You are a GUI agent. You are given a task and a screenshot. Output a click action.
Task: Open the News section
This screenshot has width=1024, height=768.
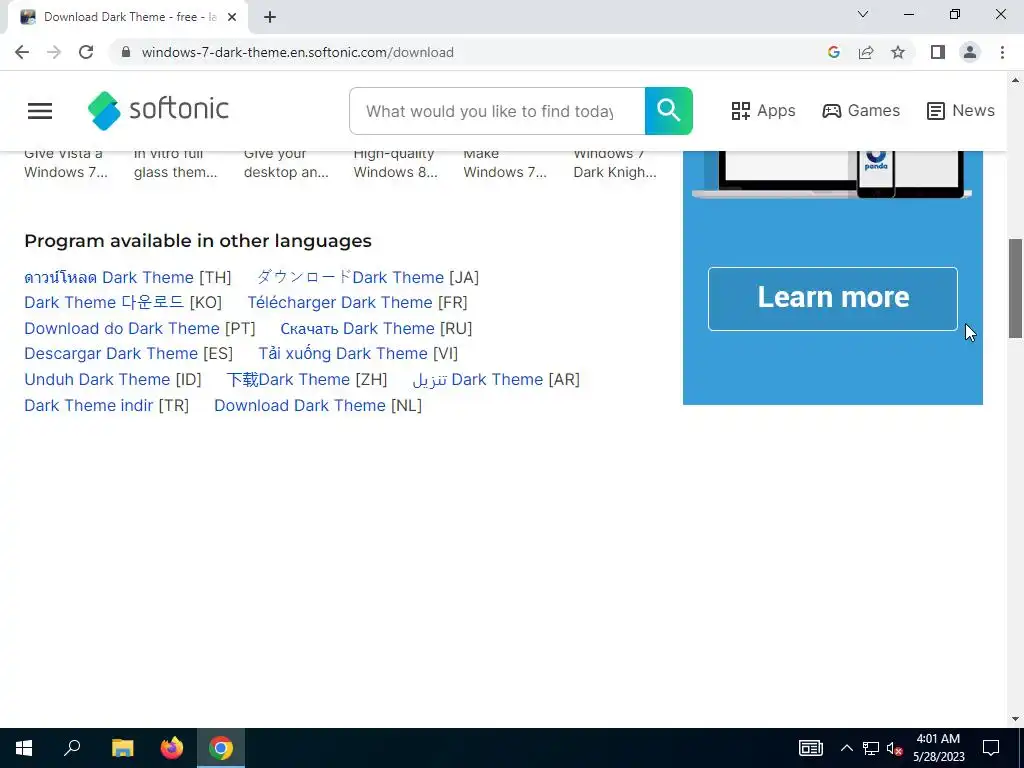point(961,110)
